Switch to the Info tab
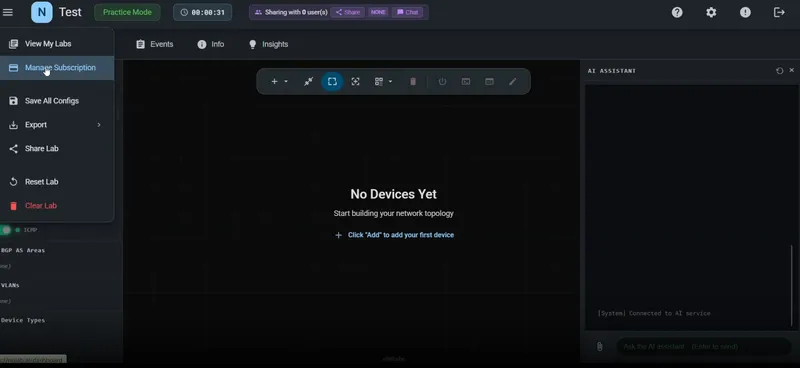The width and height of the screenshot is (800, 368). pyautogui.click(x=211, y=44)
